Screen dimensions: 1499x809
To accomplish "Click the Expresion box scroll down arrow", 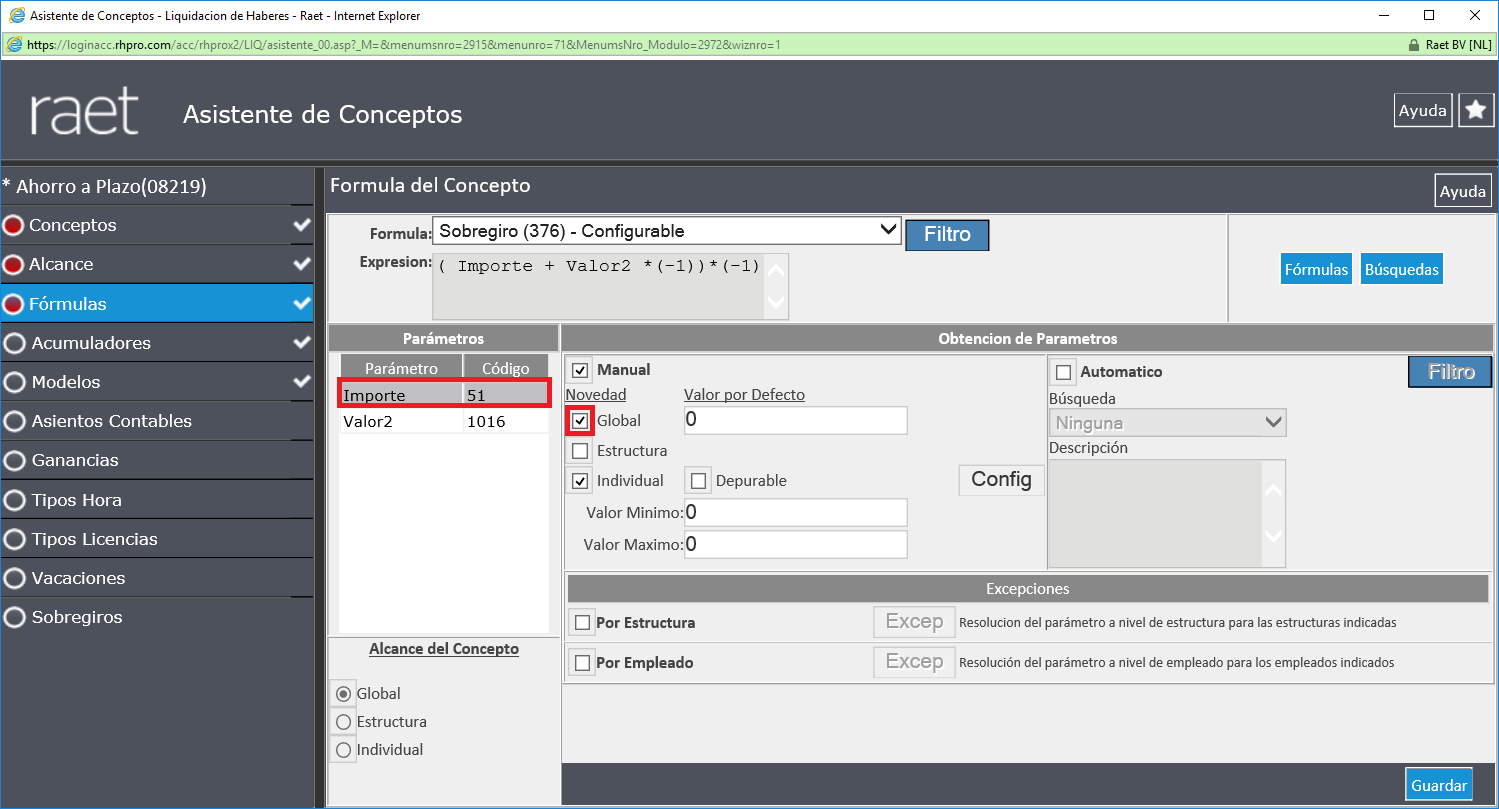I will pos(775,301).
